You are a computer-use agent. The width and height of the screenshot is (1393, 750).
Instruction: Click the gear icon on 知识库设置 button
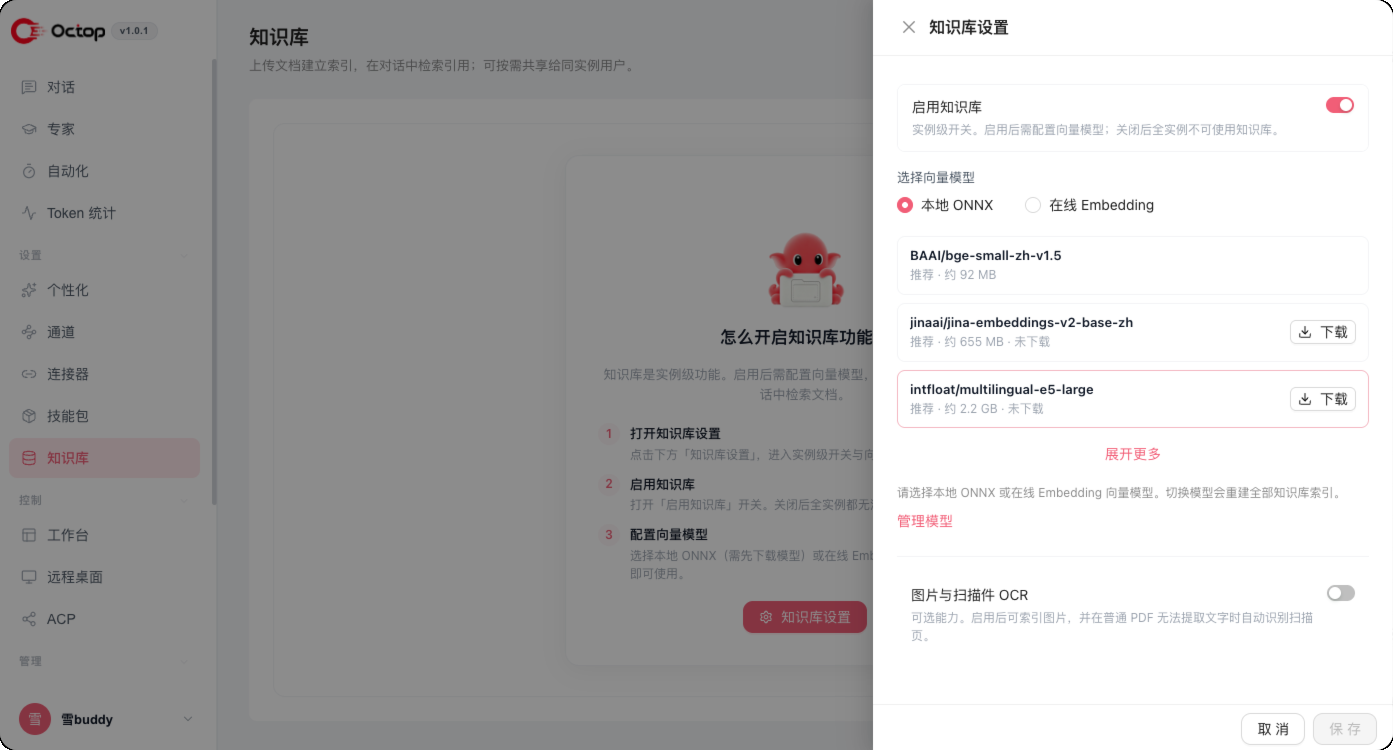pyautogui.click(x=766, y=617)
